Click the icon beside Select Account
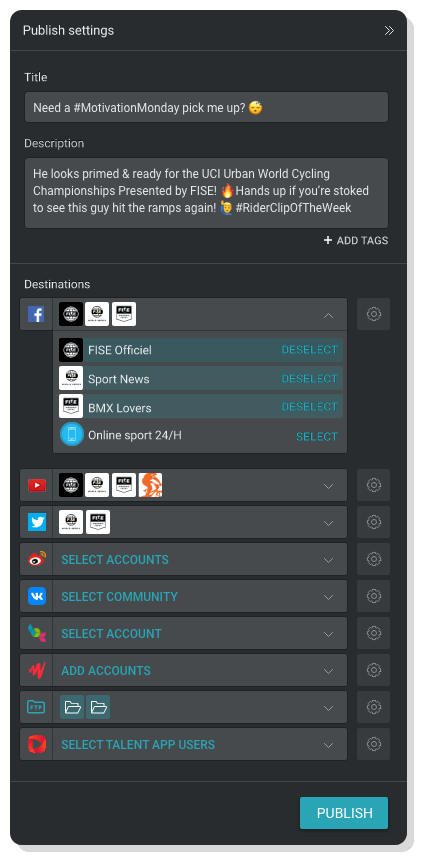423x863 pixels. pyautogui.click(x=37, y=633)
